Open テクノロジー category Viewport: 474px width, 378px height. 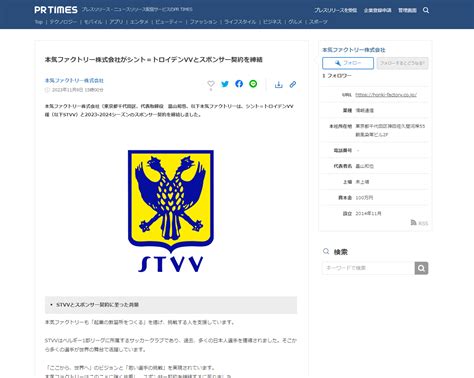coord(63,22)
